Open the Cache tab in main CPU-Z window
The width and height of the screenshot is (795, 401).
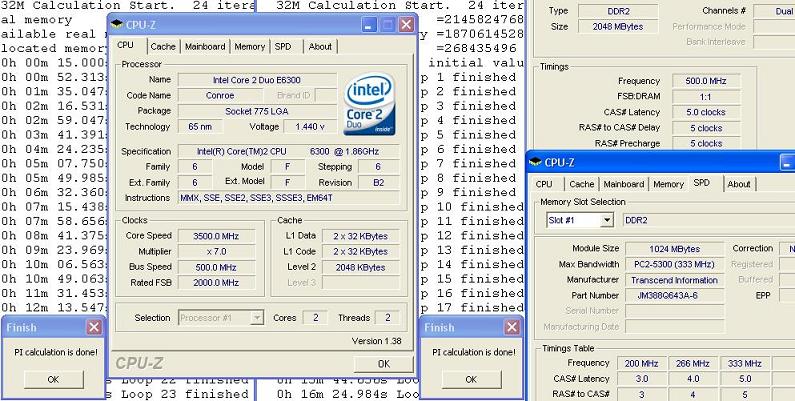tap(163, 47)
